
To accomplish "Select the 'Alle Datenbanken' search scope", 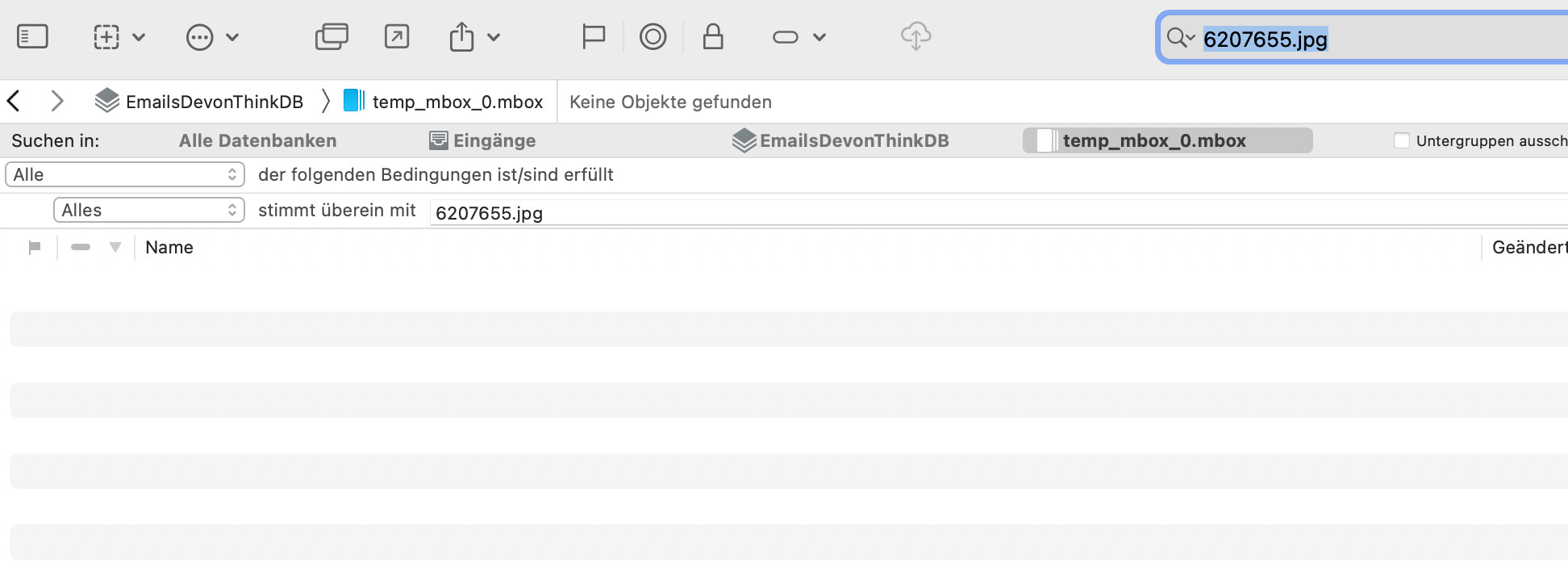I will 257,140.
